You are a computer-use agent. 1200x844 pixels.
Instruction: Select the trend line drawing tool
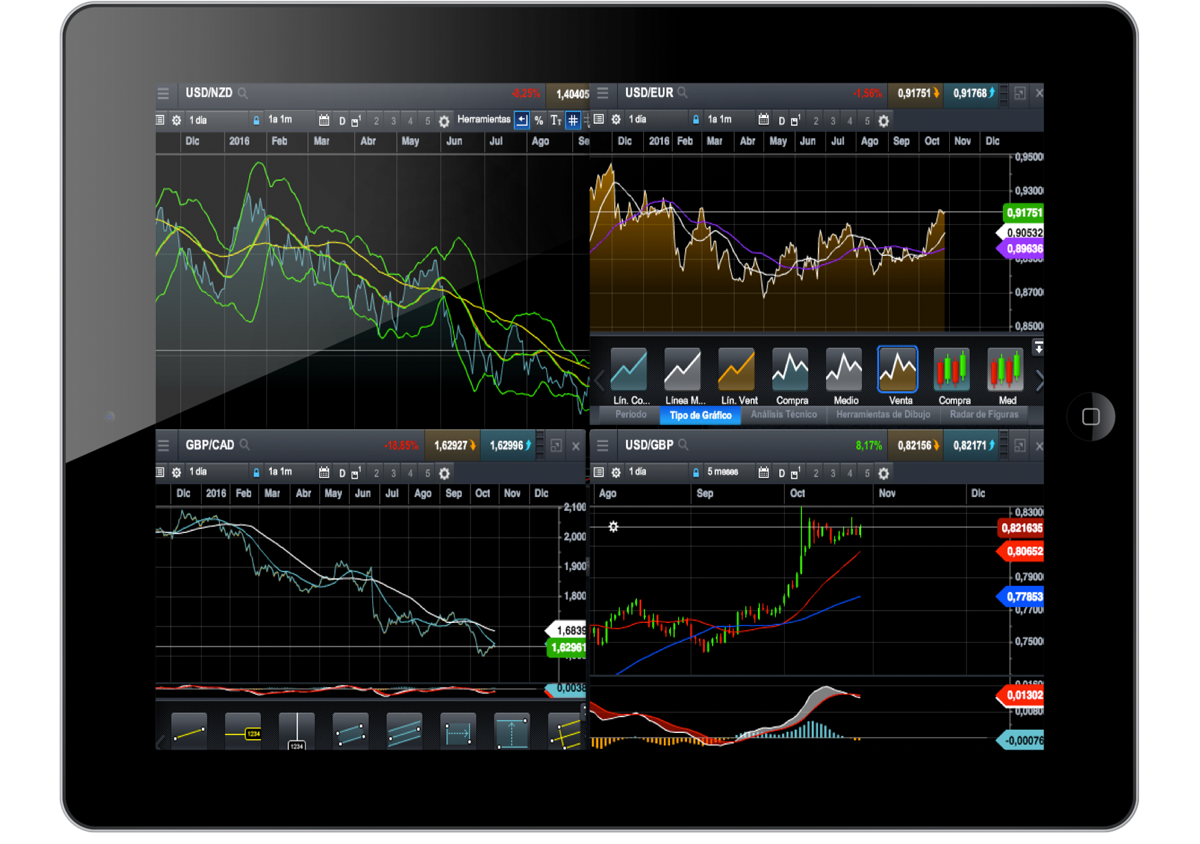(189, 732)
